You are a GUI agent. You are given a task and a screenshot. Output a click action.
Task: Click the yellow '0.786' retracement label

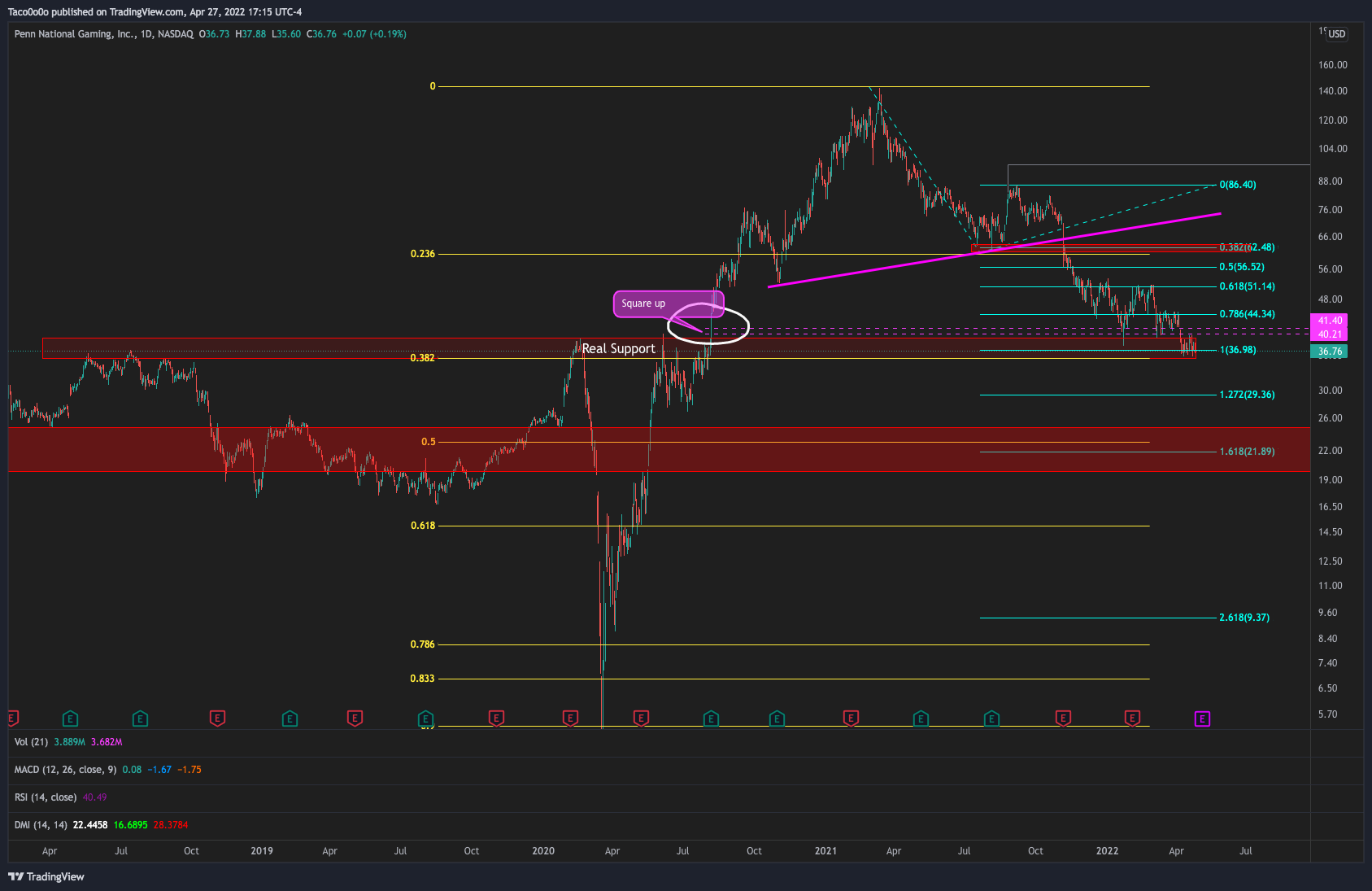pos(422,644)
